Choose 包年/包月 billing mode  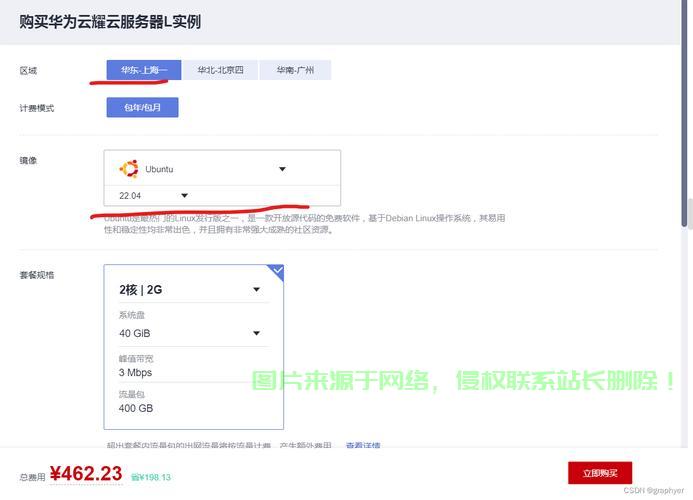142,107
